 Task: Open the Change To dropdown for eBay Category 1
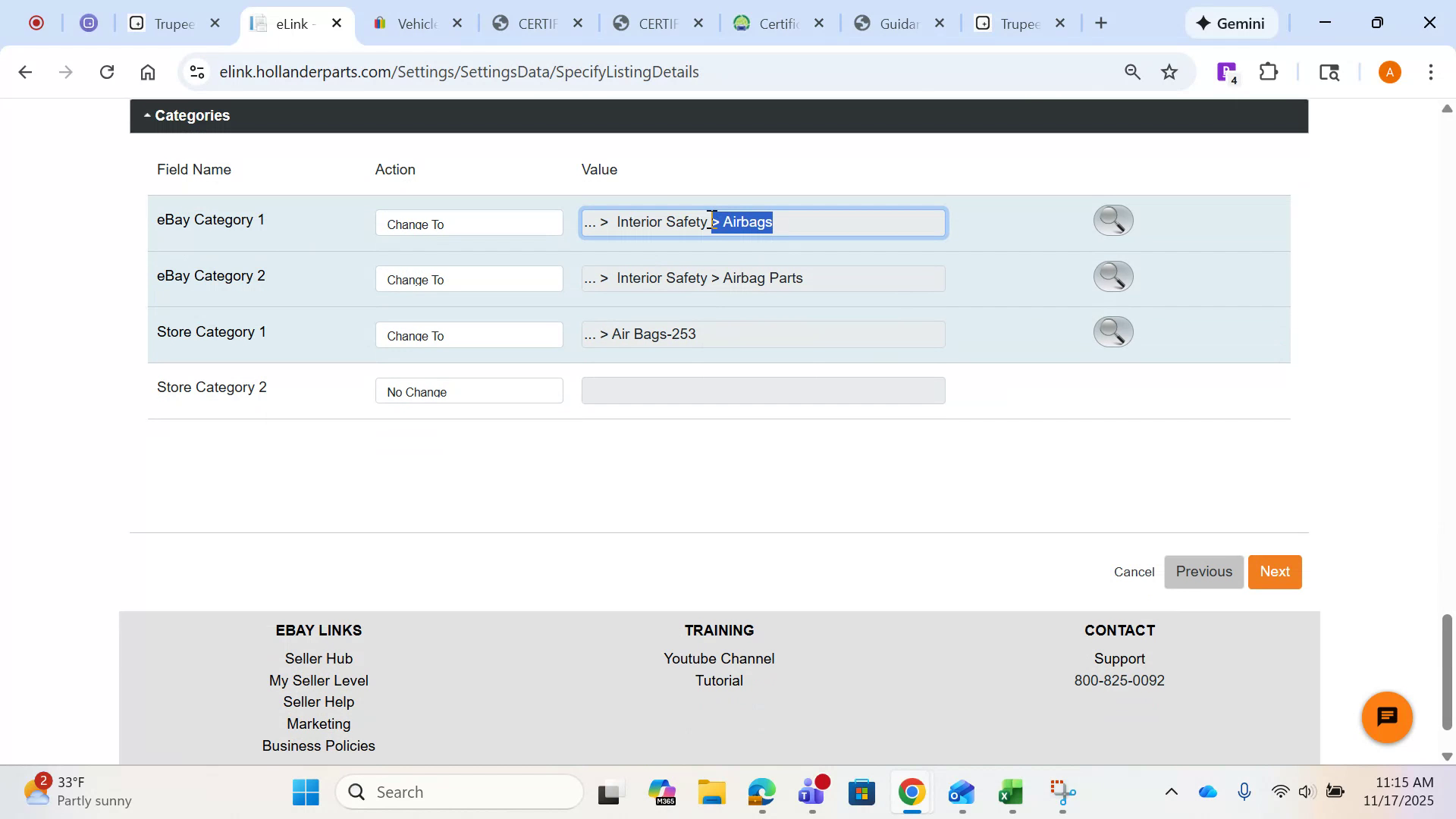(x=469, y=222)
